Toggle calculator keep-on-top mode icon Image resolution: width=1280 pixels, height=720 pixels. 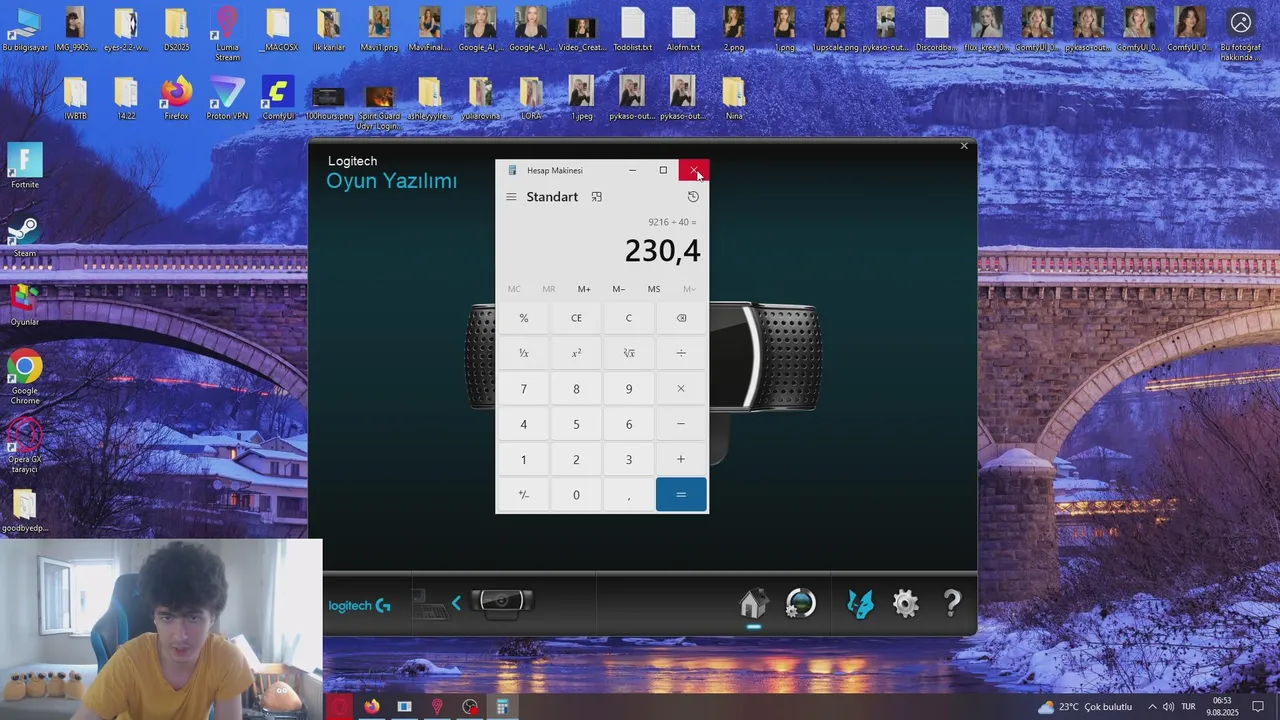click(597, 197)
